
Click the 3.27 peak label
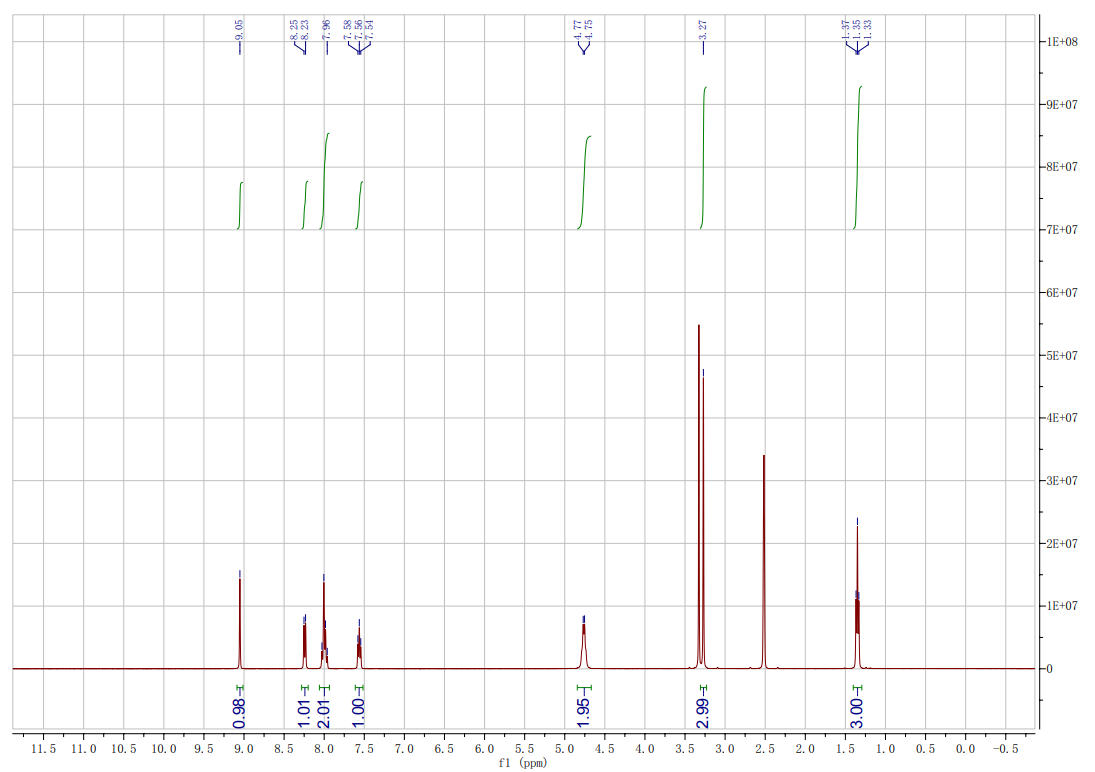click(x=703, y=29)
